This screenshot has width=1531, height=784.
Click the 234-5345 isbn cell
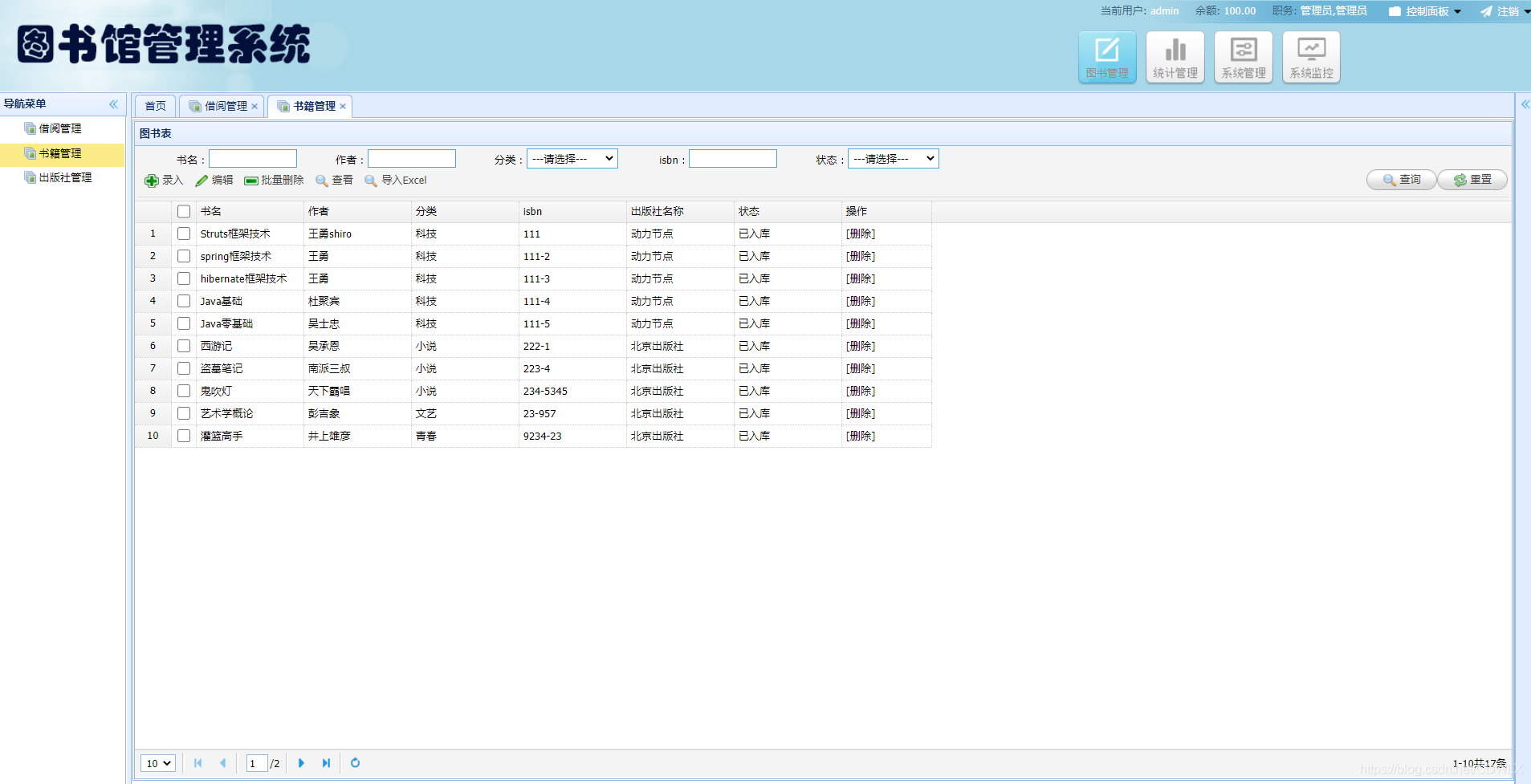[x=572, y=391]
